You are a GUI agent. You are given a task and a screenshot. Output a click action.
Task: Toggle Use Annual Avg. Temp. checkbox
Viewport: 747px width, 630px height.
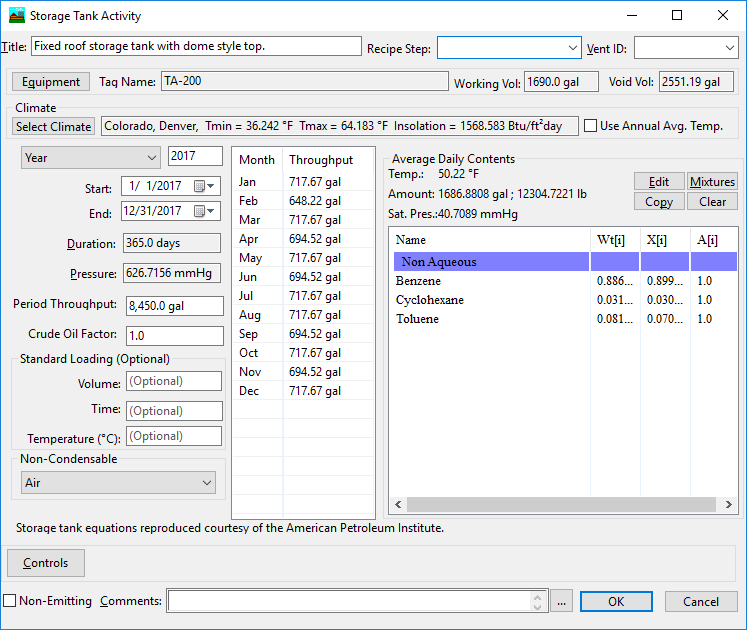(x=590, y=126)
